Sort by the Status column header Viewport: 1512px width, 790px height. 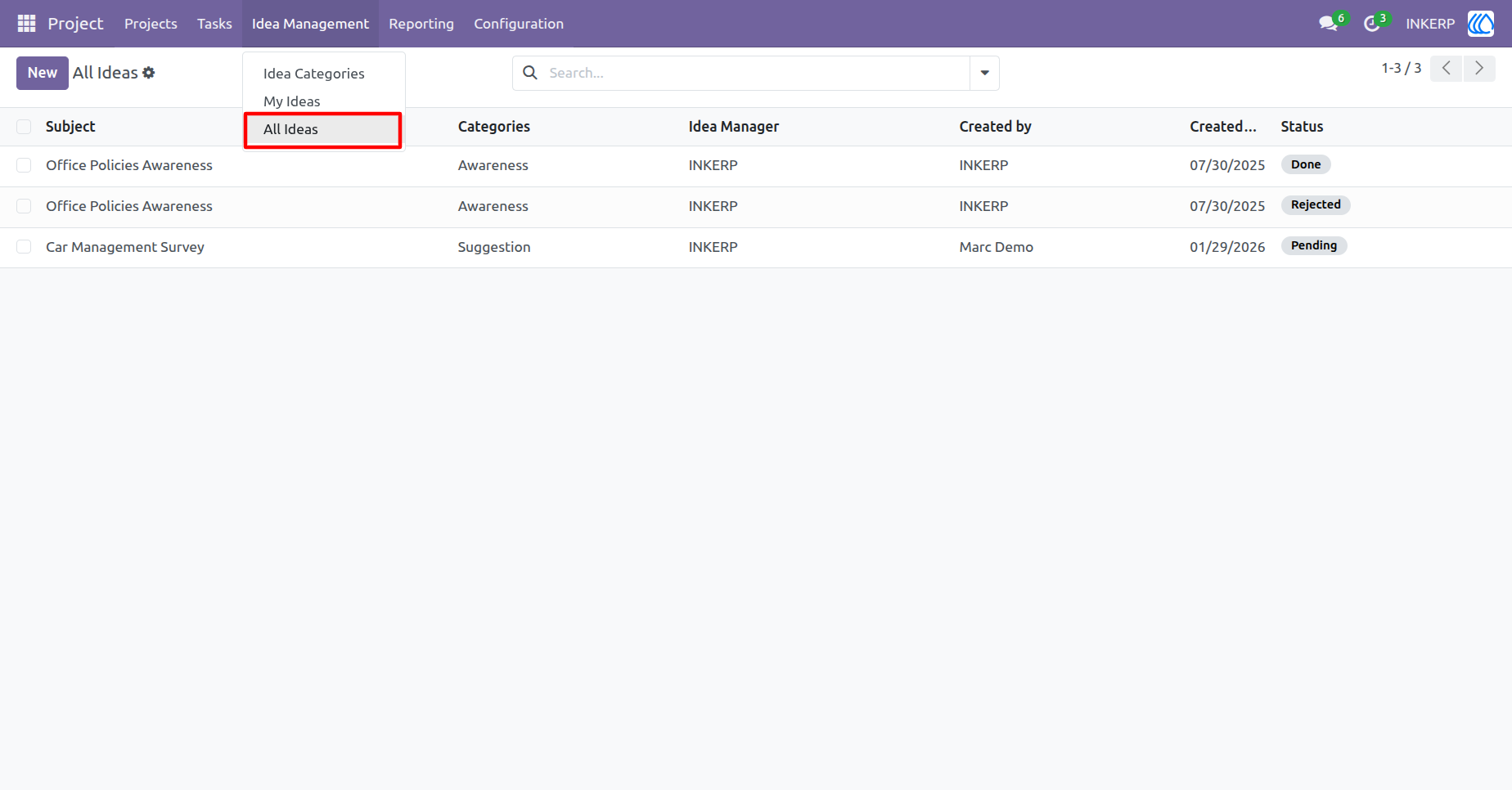[1302, 127]
